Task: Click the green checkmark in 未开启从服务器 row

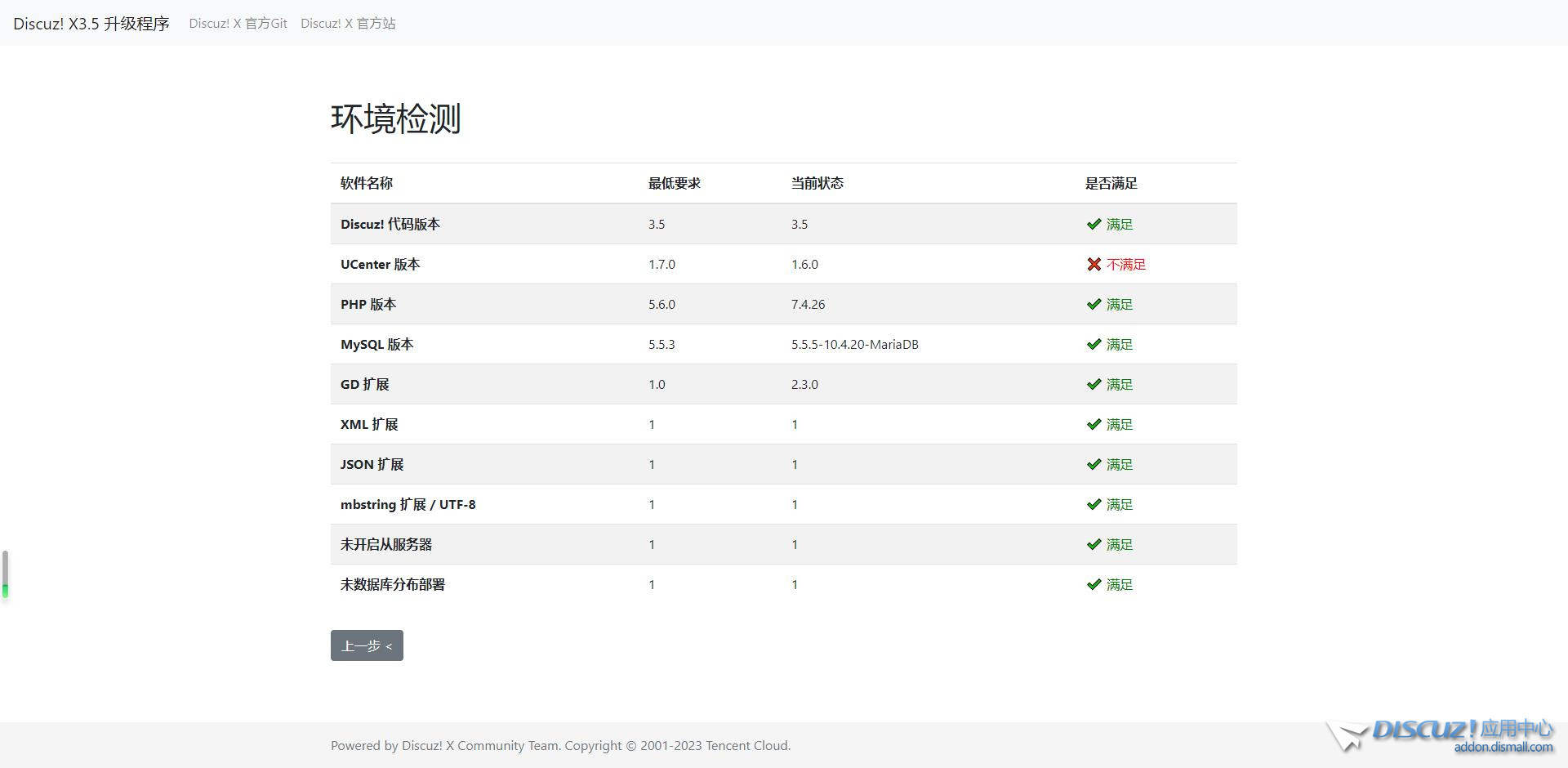Action: (x=1094, y=544)
